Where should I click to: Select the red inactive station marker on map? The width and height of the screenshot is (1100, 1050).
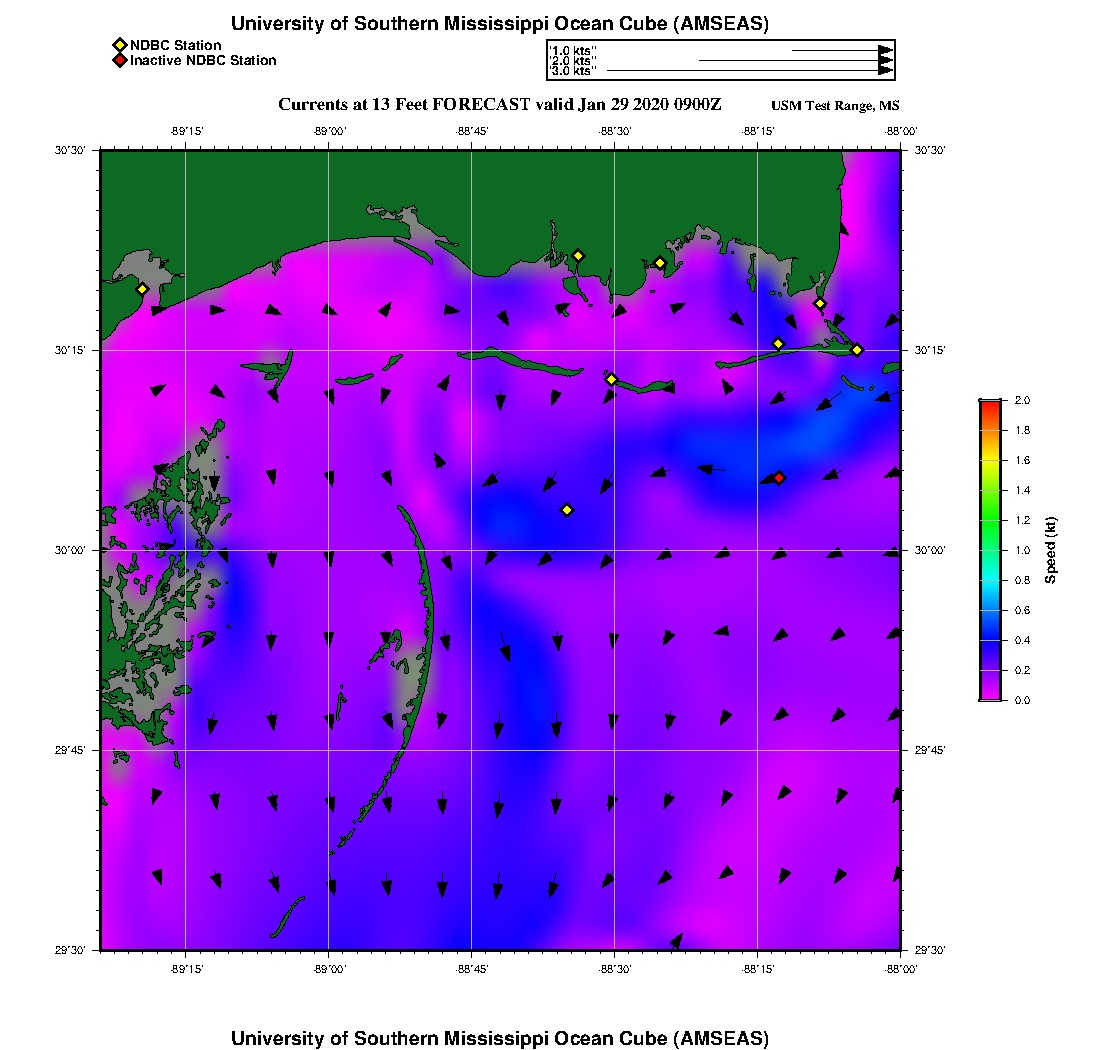pyautogui.click(x=779, y=478)
